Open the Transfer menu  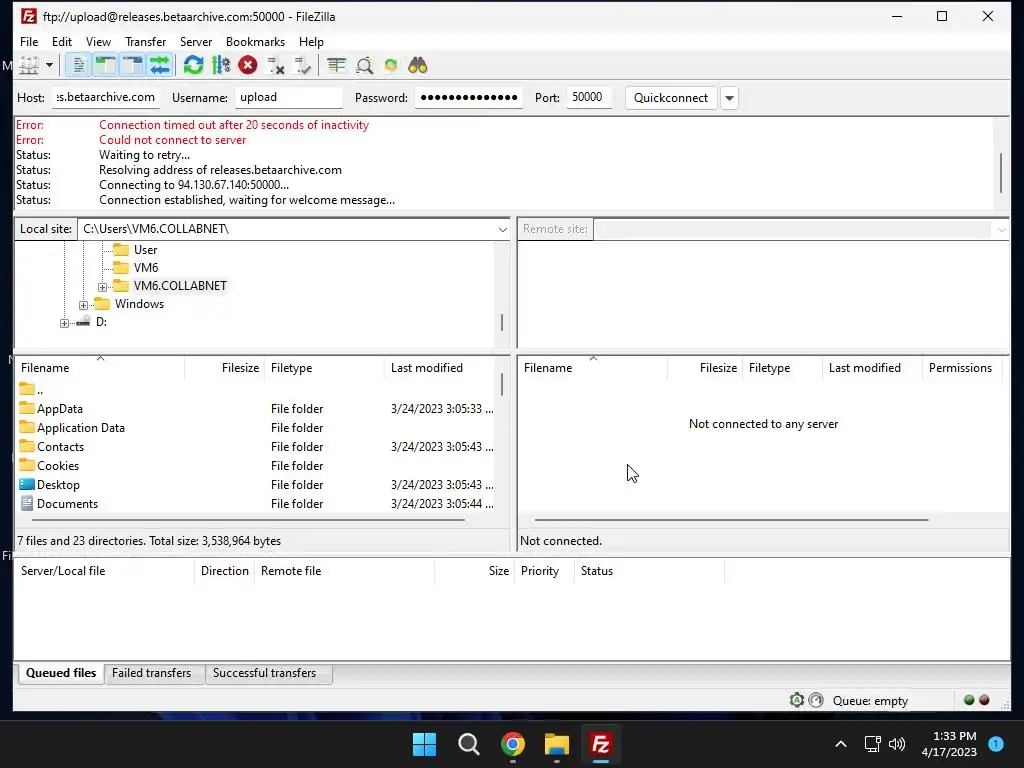(x=146, y=42)
